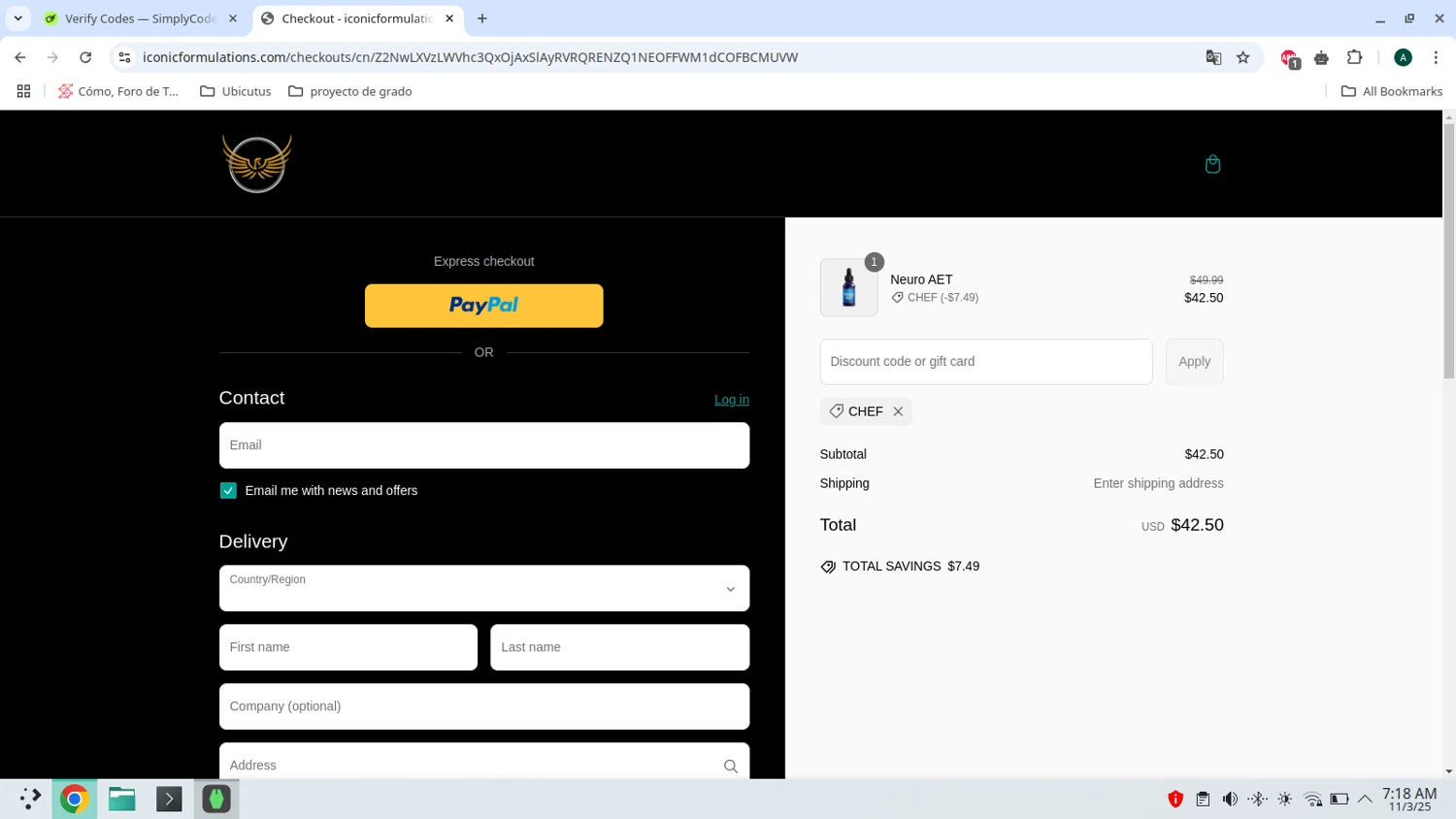
Task: Click the Bluetooth tray icon
Action: 1258,800
